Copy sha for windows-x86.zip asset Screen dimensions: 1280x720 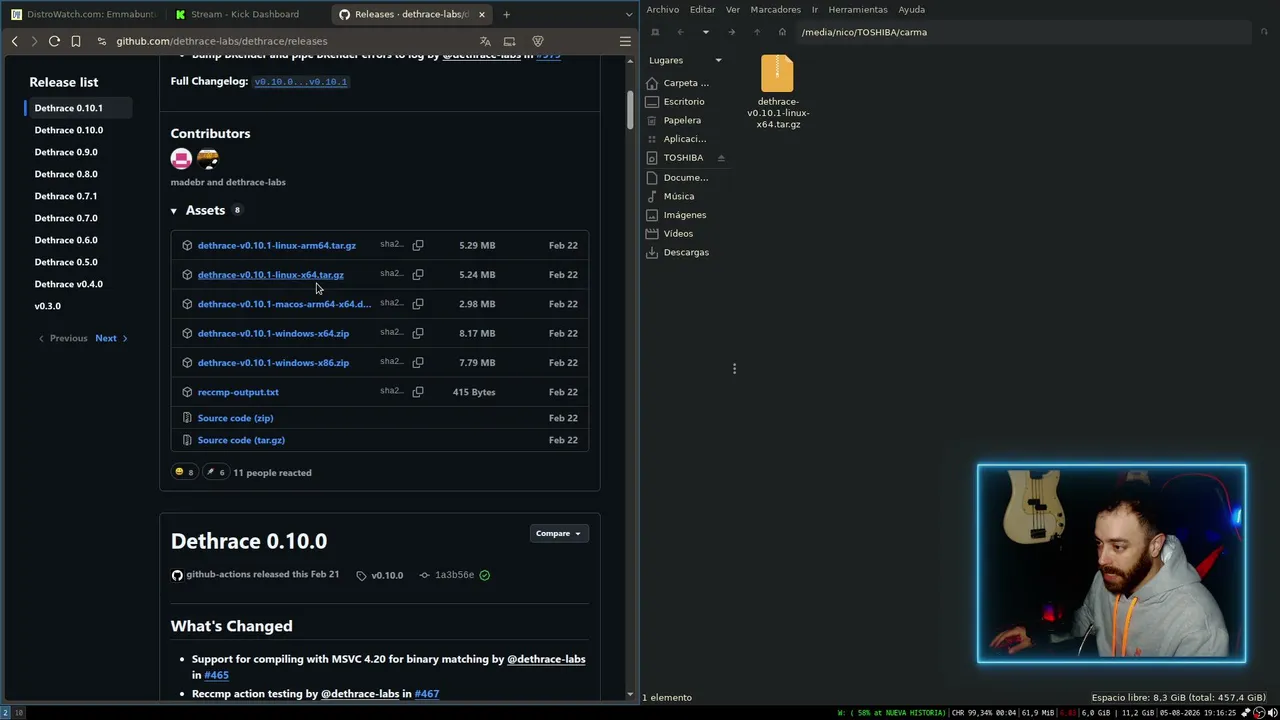click(x=418, y=362)
